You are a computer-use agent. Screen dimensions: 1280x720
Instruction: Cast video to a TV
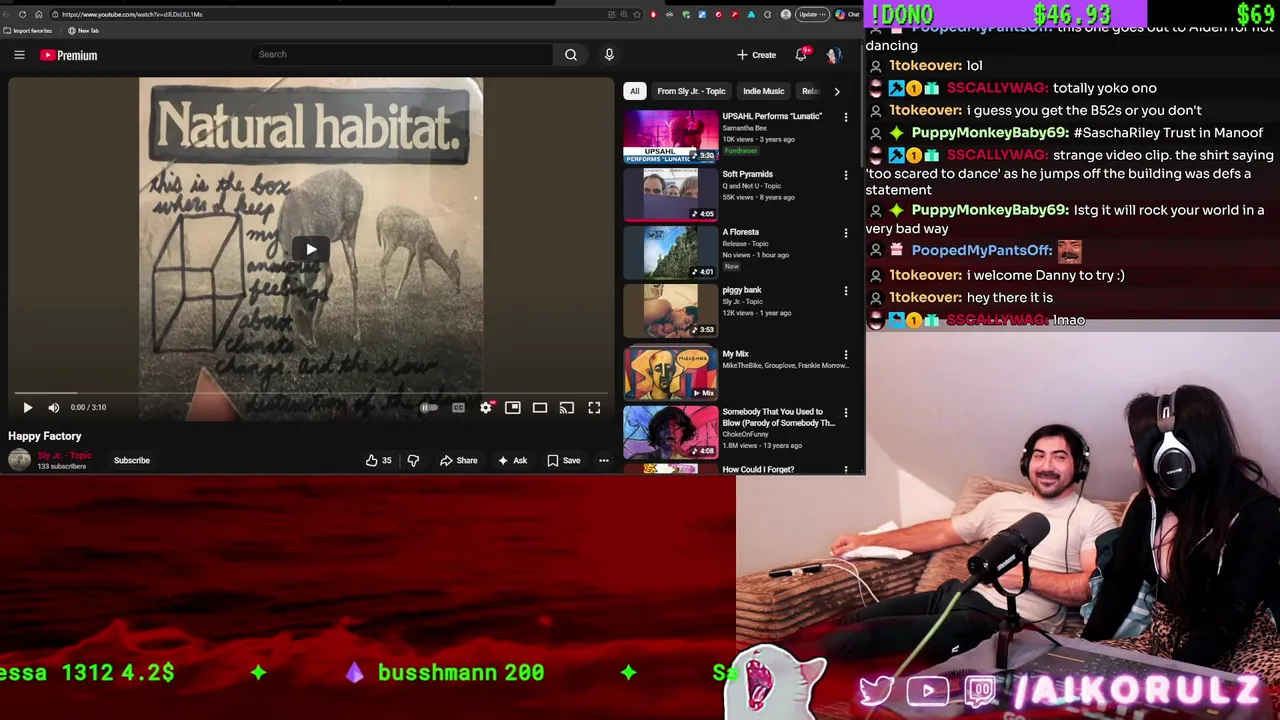(x=567, y=407)
